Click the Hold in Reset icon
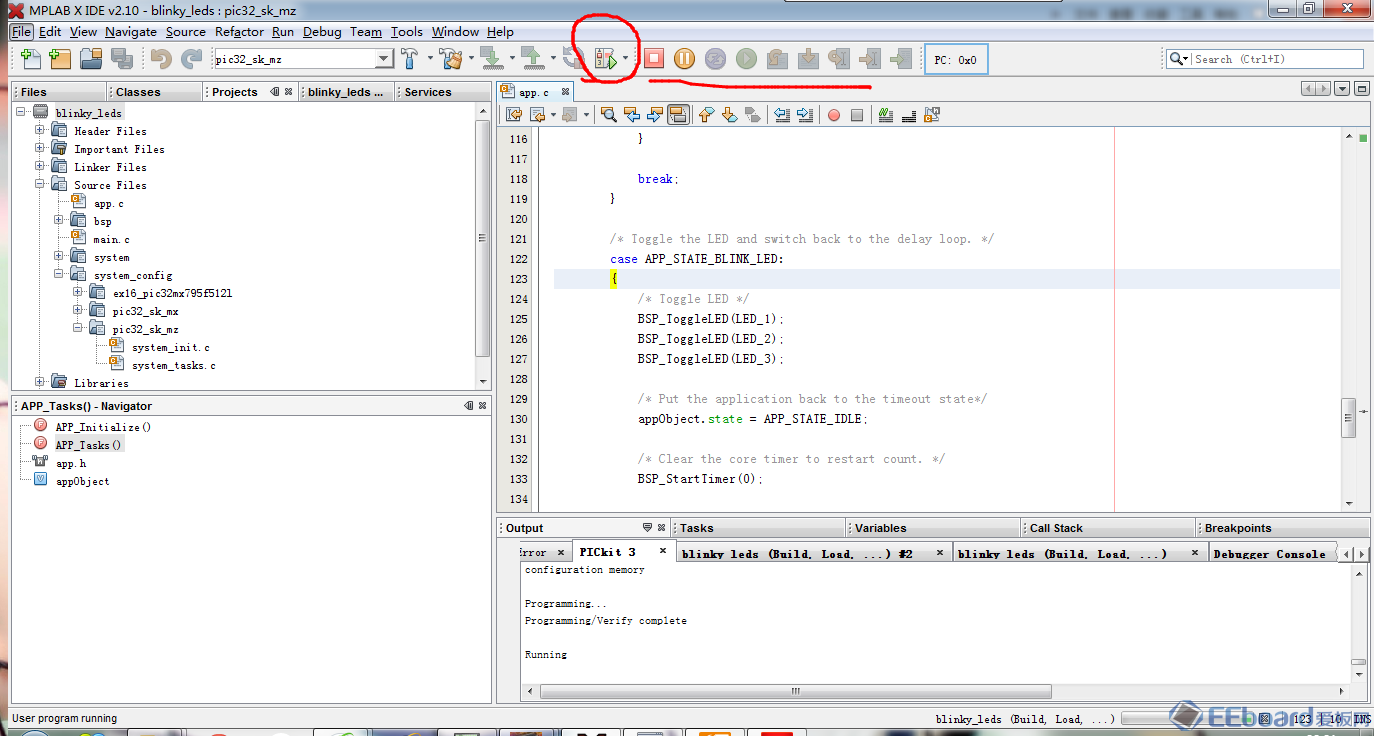 click(574, 59)
